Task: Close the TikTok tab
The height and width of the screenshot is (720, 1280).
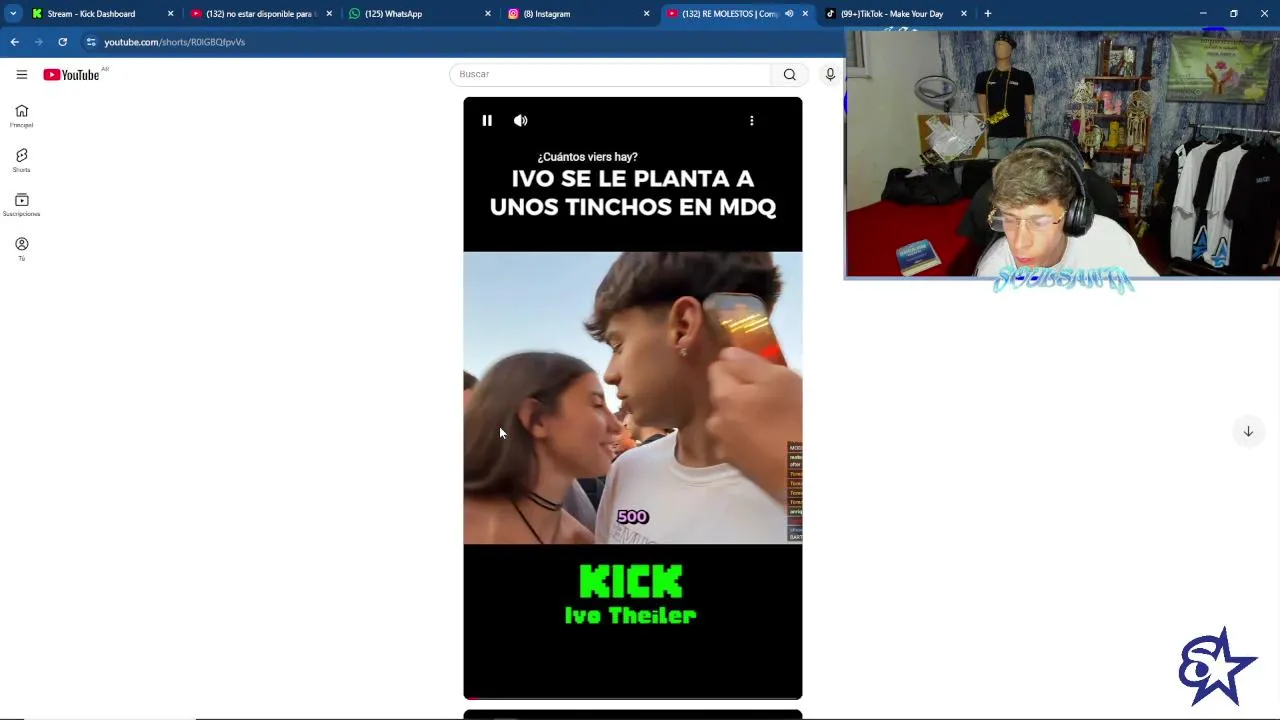Action: [x=964, y=14]
